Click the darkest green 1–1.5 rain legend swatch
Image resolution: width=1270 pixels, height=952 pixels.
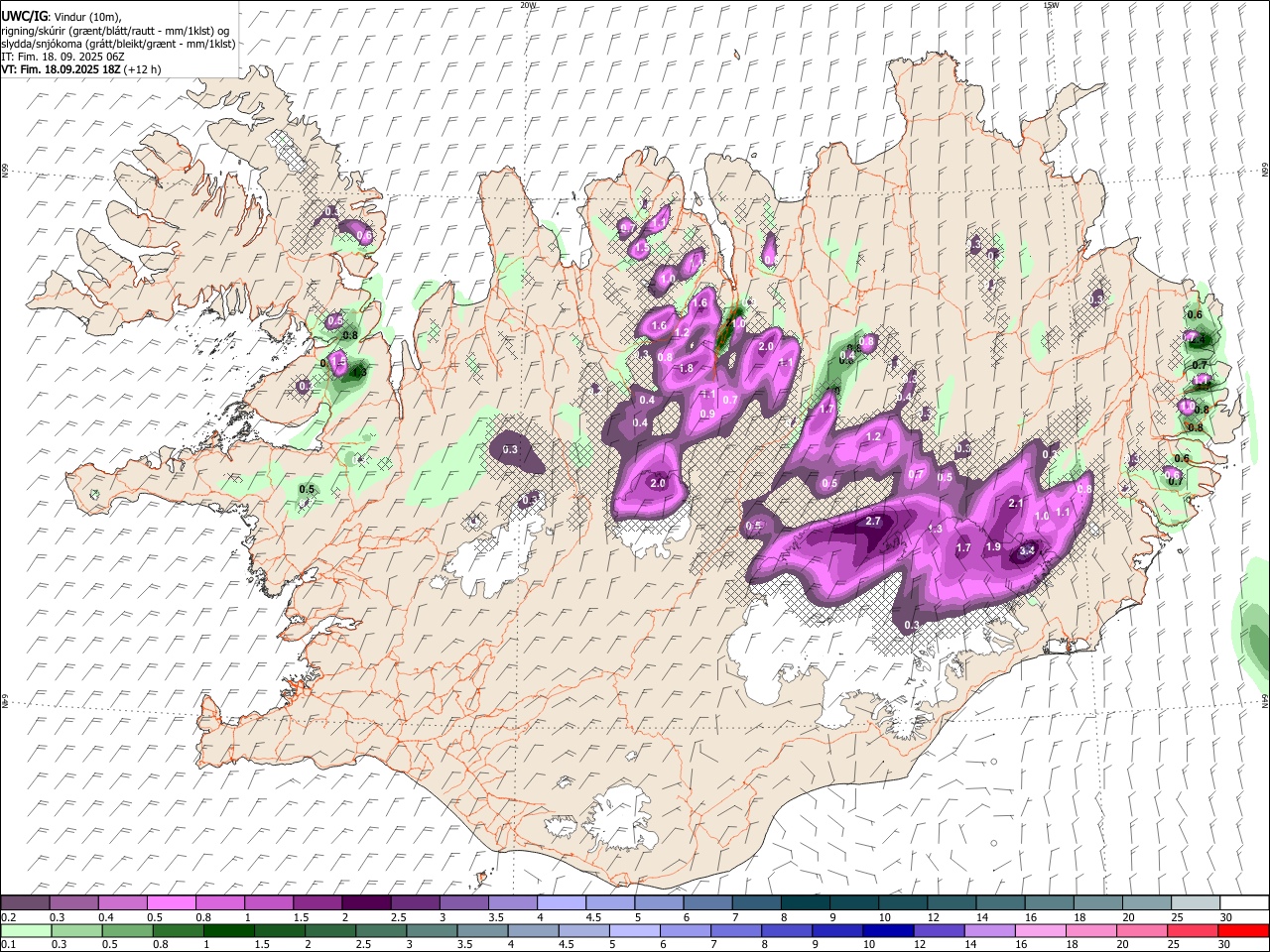click(229, 931)
